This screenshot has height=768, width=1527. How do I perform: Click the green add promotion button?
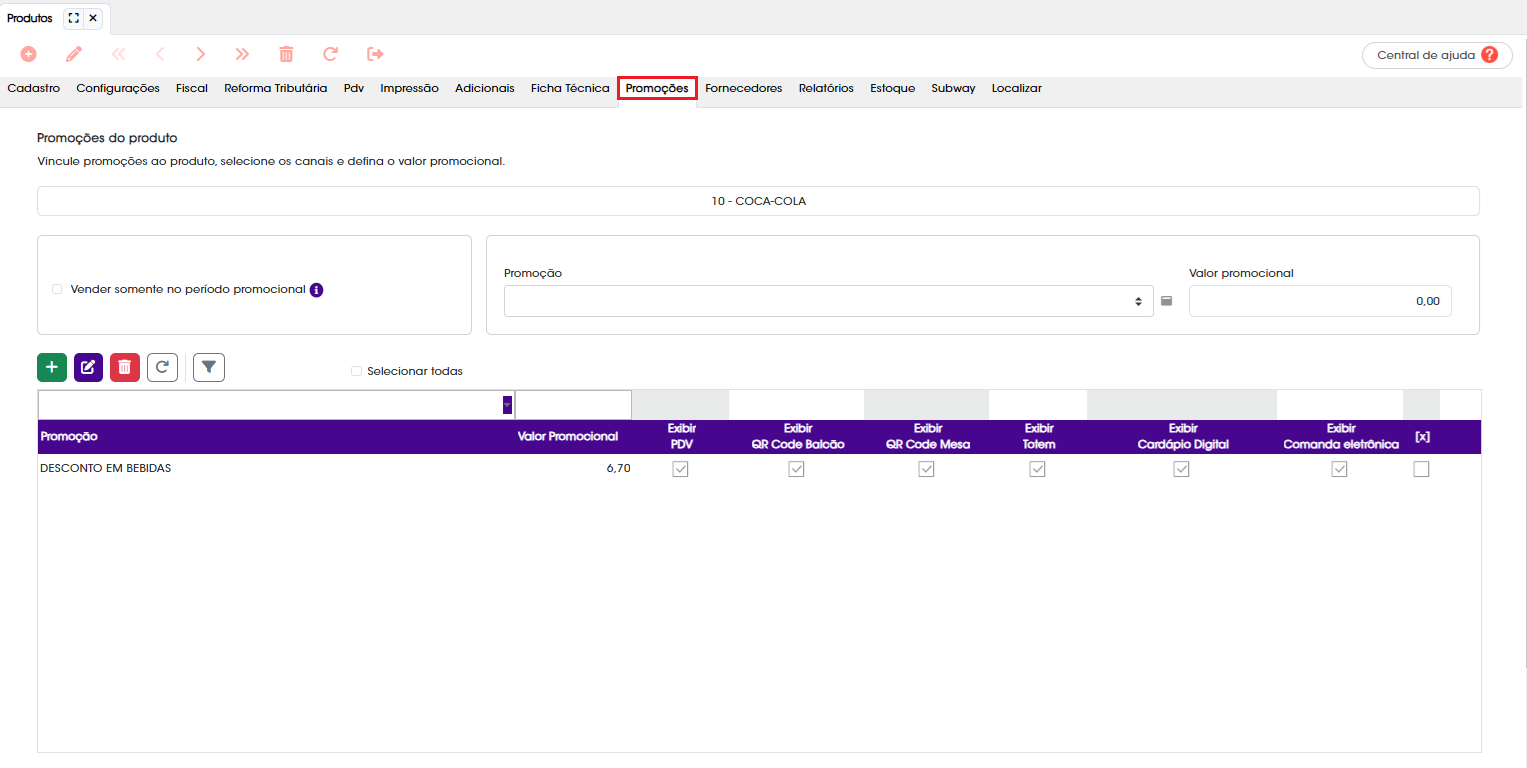click(x=52, y=367)
